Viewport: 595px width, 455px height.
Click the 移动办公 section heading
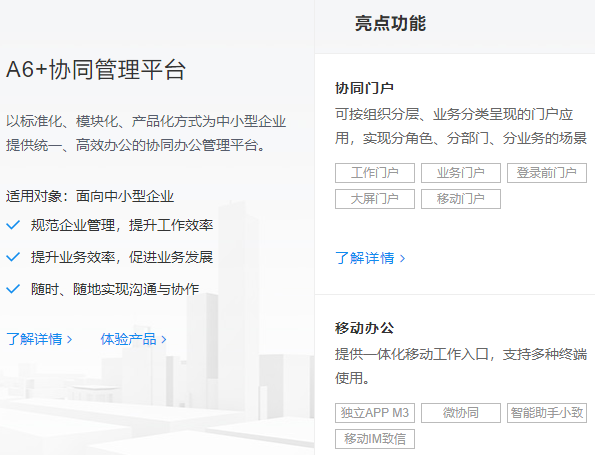(364, 328)
